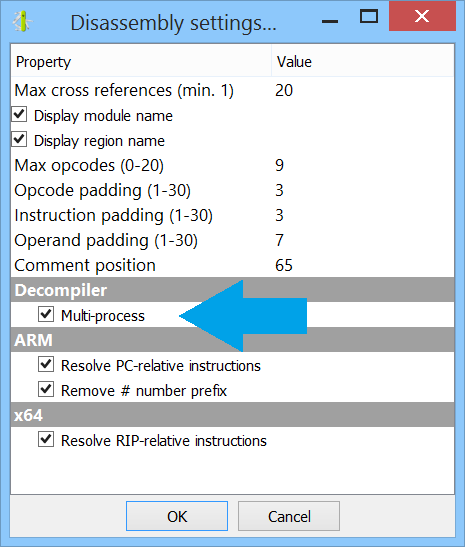Edit the Operand padding value 7
Image resolution: width=465 pixels, height=547 pixels.
(x=363, y=240)
